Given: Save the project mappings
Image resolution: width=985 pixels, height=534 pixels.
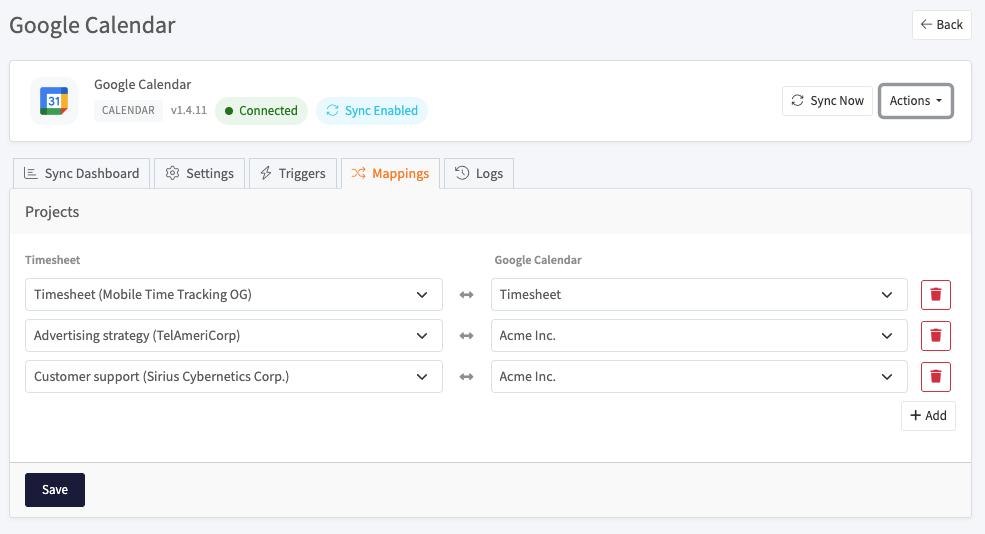Looking at the screenshot, I should [x=55, y=490].
